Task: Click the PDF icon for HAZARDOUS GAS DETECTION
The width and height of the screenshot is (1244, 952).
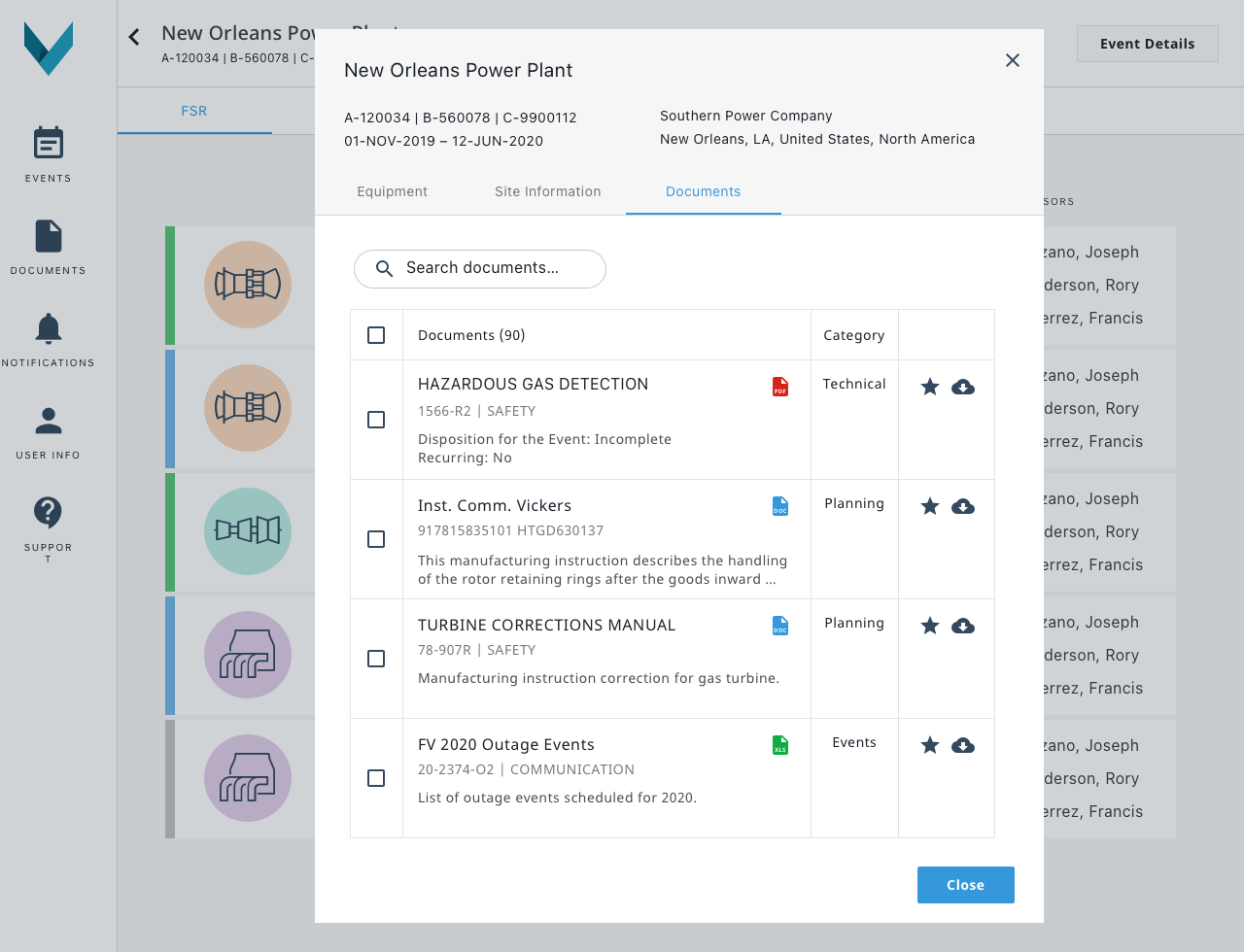Action: [x=780, y=387]
